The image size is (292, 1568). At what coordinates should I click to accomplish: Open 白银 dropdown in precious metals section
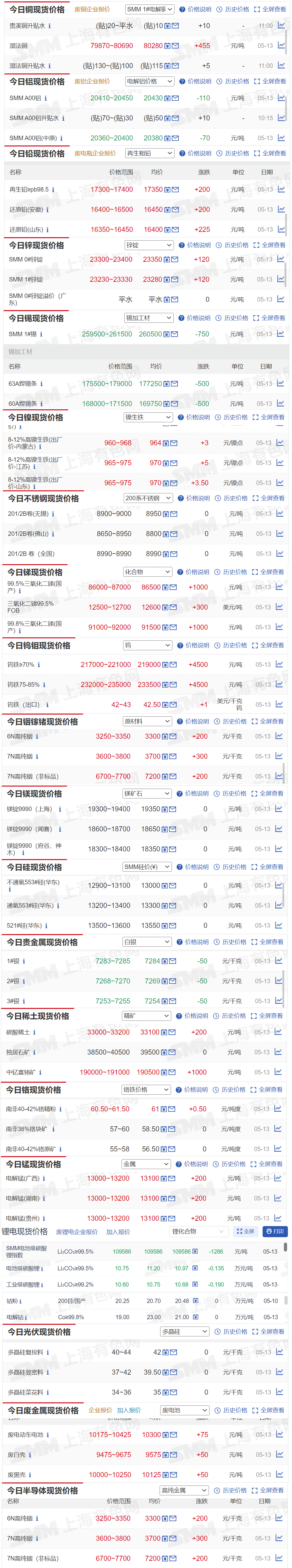147,942
